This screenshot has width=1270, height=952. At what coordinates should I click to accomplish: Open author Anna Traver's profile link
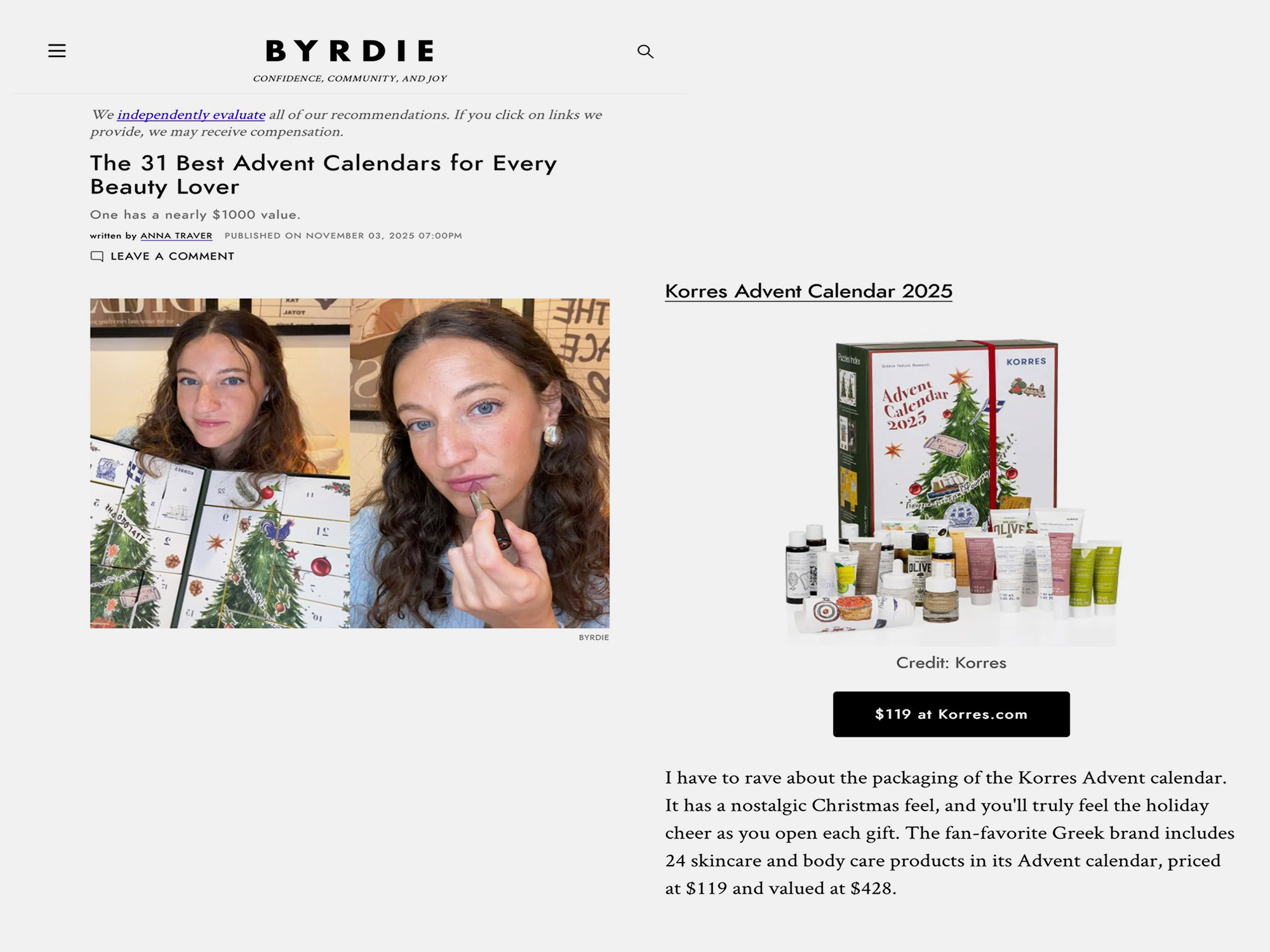click(177, 235)
